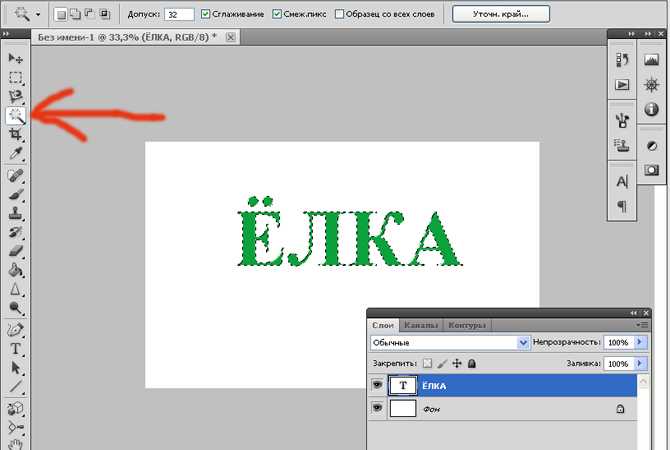Open the Paragraph panel icon

[622, 206]
